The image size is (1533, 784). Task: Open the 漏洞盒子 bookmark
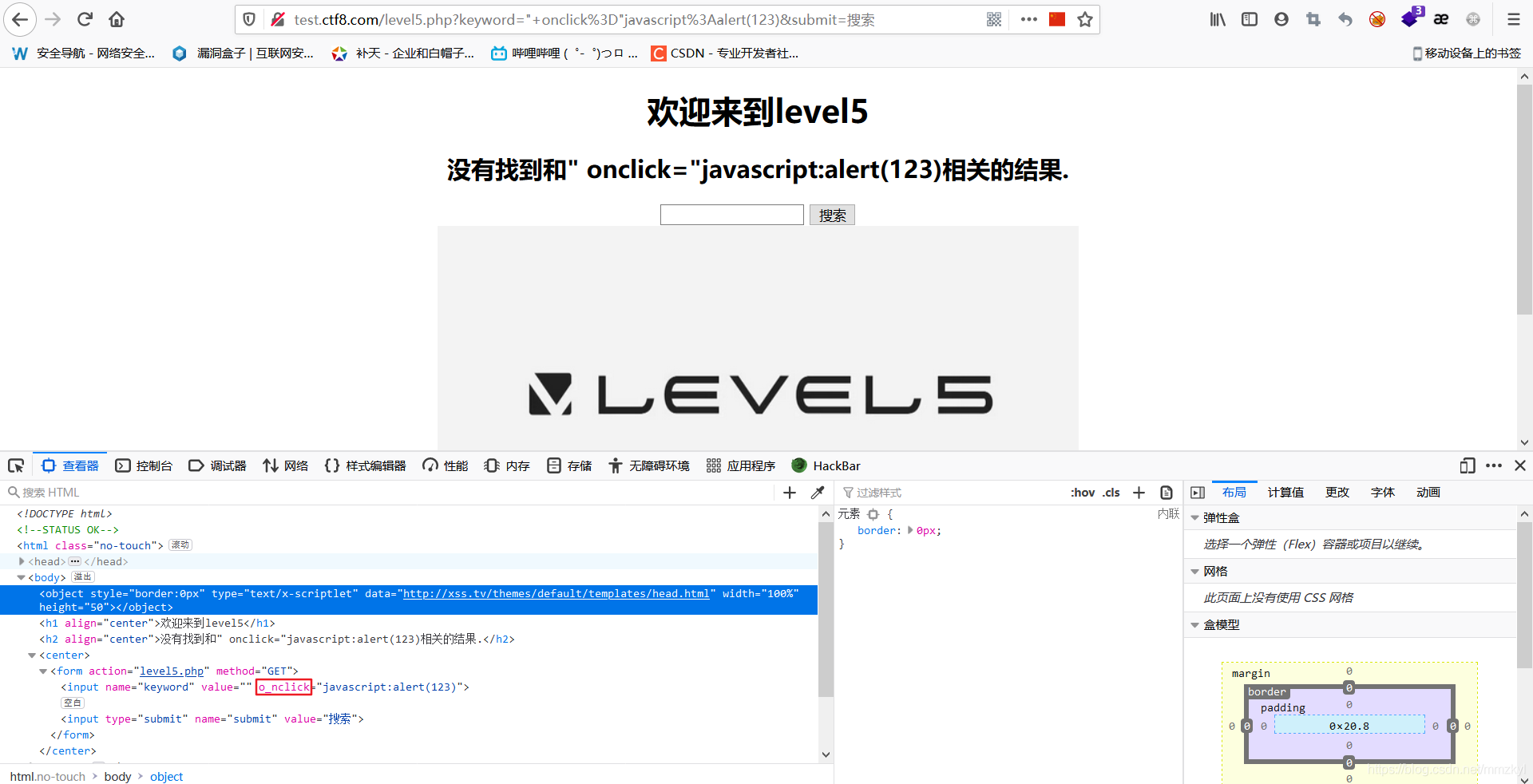point(244,53)
